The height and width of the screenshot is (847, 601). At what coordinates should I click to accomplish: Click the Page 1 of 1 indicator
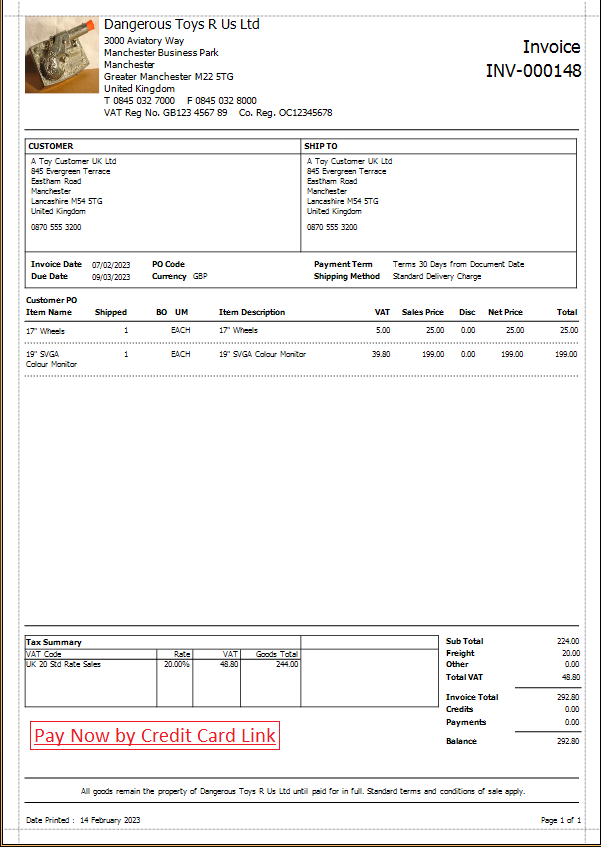coord(560,820)
